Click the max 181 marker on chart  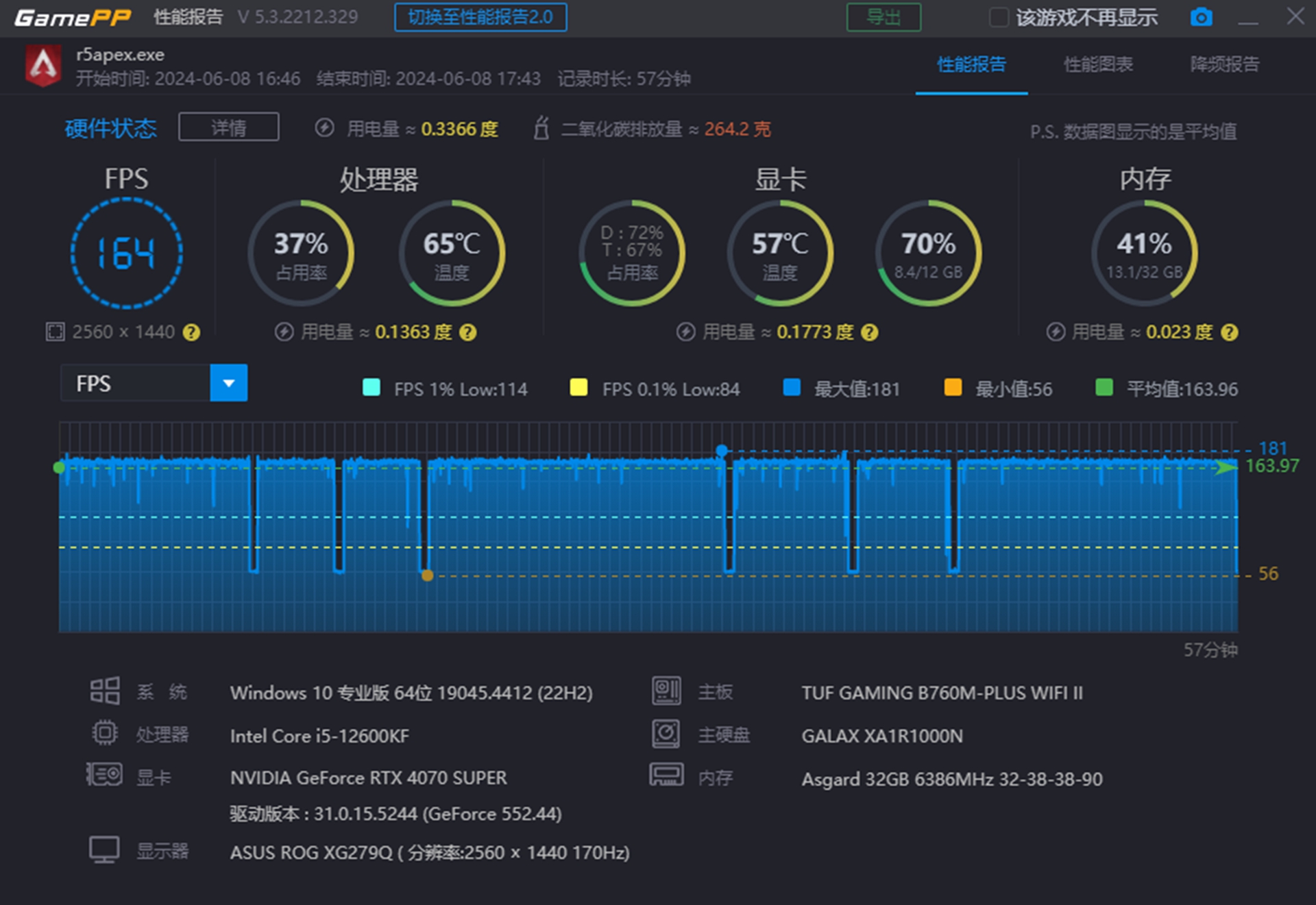coord(722,450)
